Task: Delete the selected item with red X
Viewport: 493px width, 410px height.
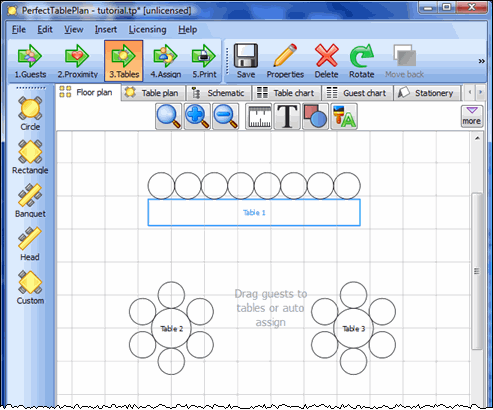Action: 326,62
